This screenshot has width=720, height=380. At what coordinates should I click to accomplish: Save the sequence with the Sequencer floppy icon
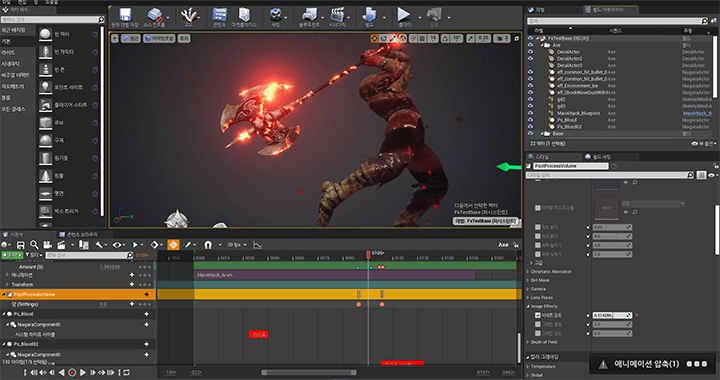(21, 245)
